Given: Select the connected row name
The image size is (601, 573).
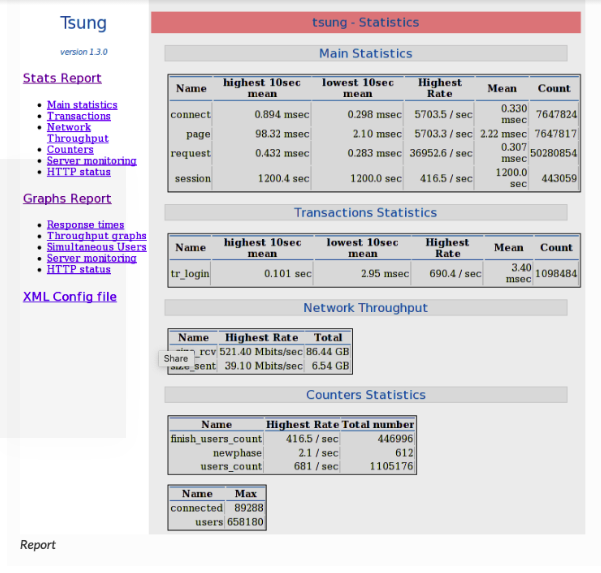Looking at the screenshot, I should pyautogui.click(x=197, y=508).
